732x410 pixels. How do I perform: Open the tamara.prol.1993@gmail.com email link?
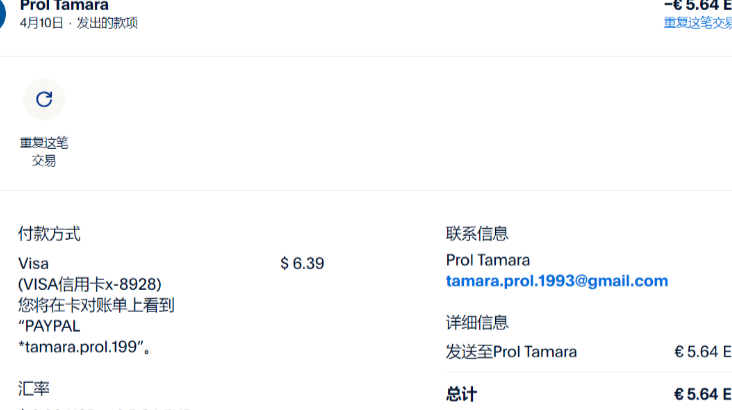pos(556,281)
